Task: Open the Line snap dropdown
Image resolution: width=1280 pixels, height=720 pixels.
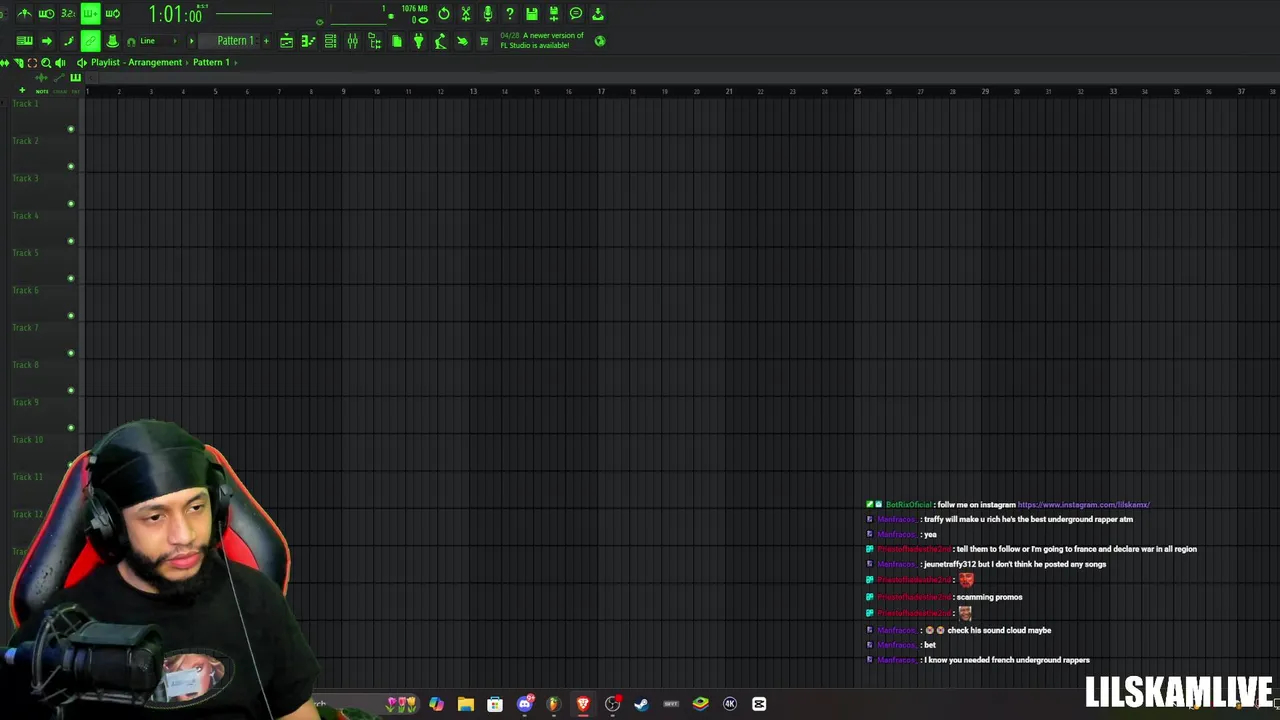Action: (158, 41)
